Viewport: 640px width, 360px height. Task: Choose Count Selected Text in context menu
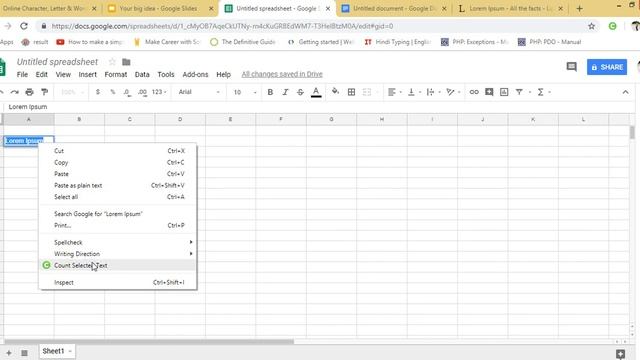[x=118, y=265]
